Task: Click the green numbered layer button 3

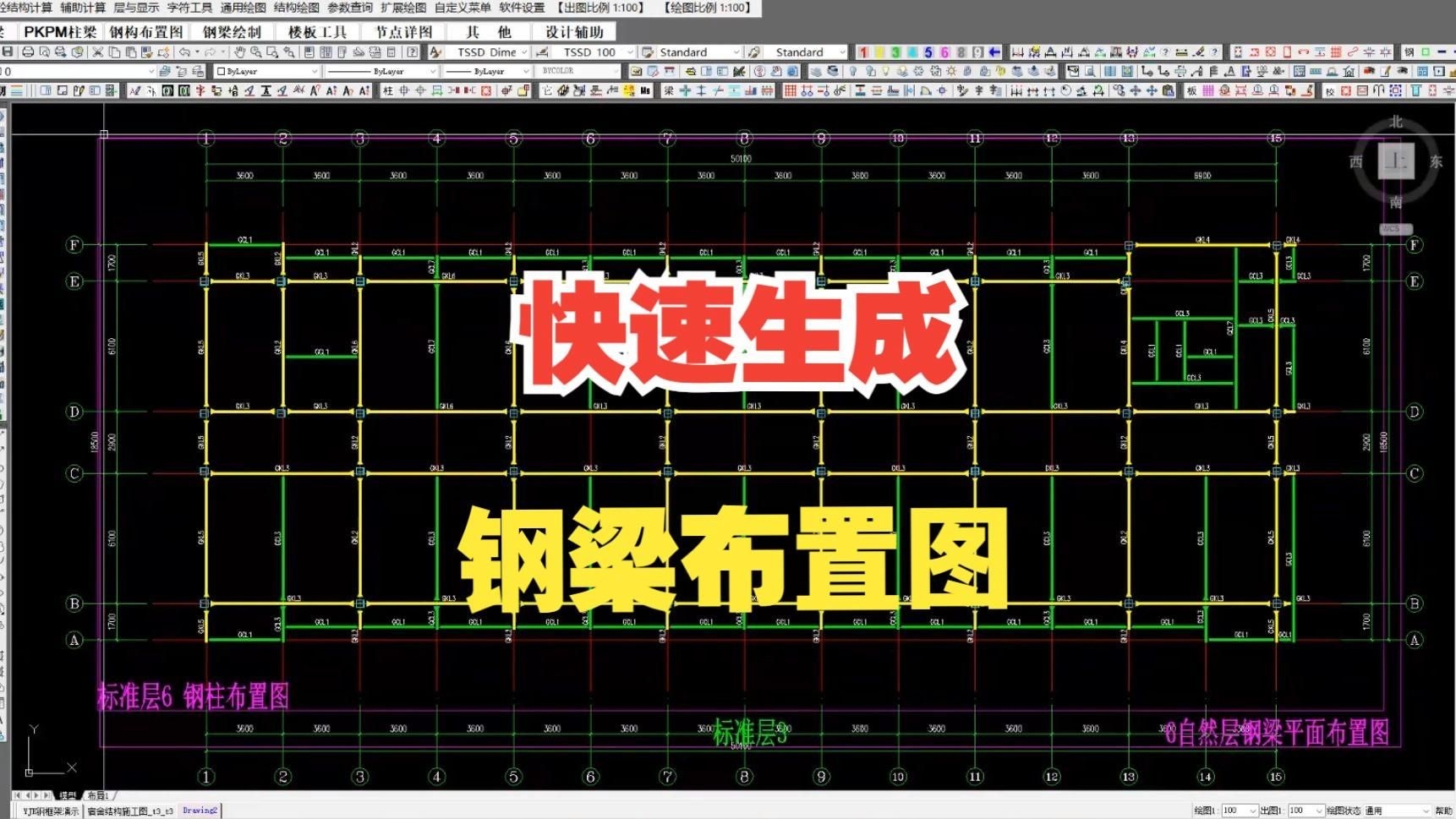Action: point(895,52)
